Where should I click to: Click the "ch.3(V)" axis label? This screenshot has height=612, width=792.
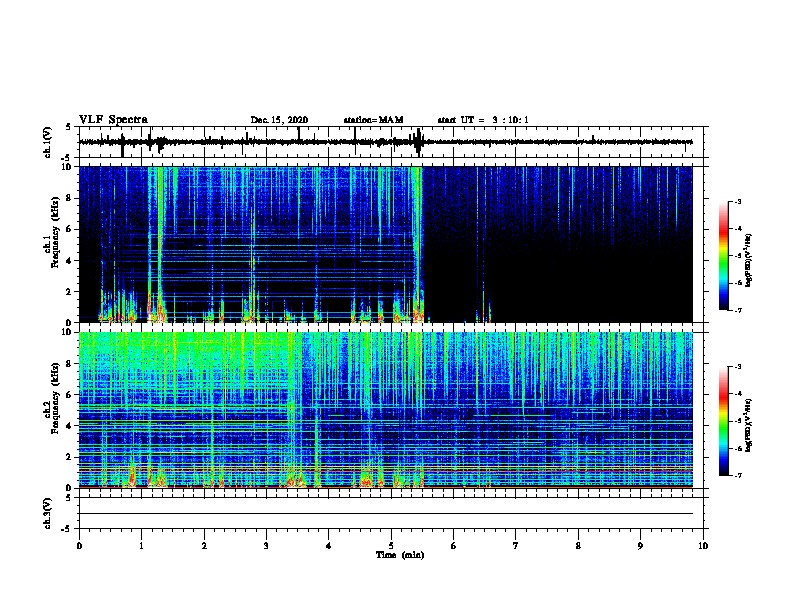[48, 513]
